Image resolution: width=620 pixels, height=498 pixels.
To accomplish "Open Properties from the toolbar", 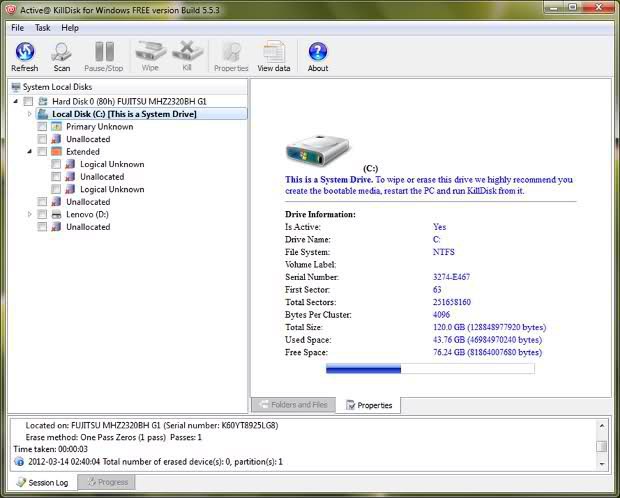I will point(231,54).
